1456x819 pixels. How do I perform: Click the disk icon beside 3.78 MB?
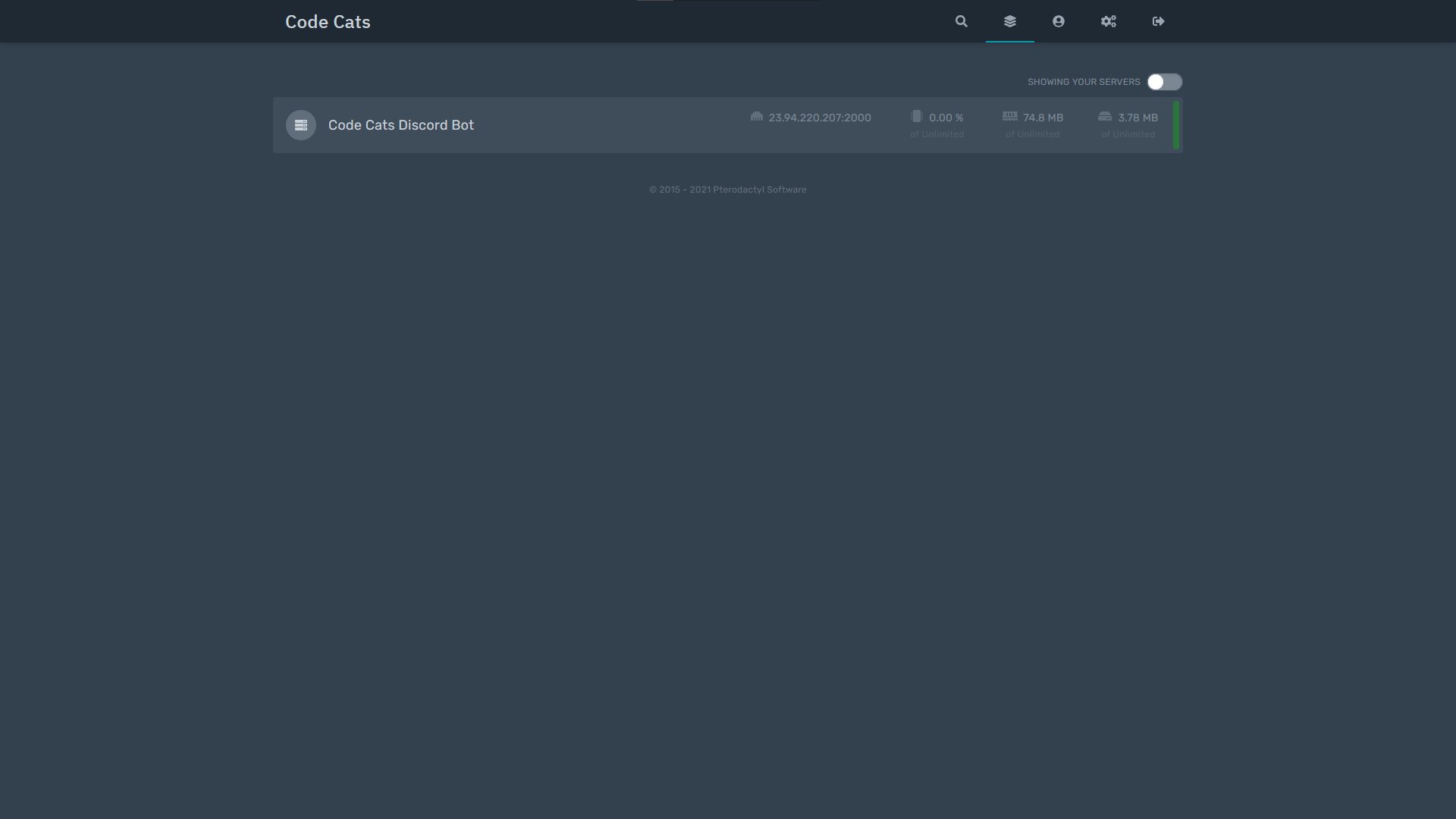[x=1105, y=117]
